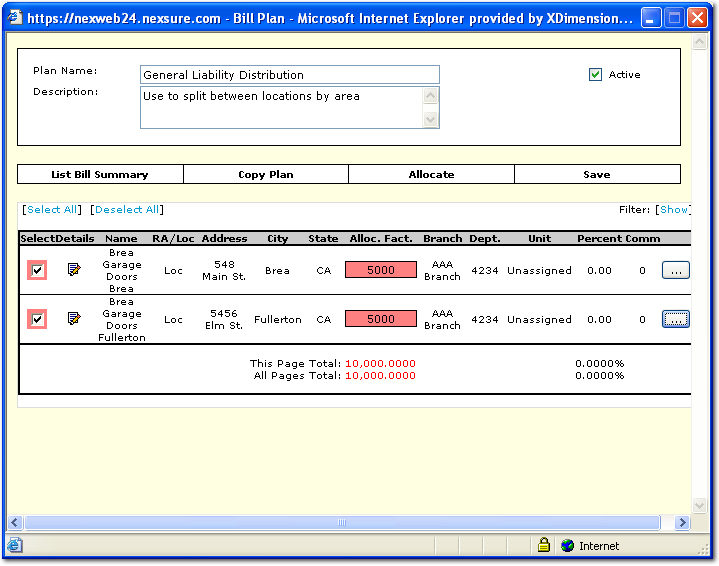Click Save on the plan bar
Screen dimensions: 719x566
tap(597, 174)
